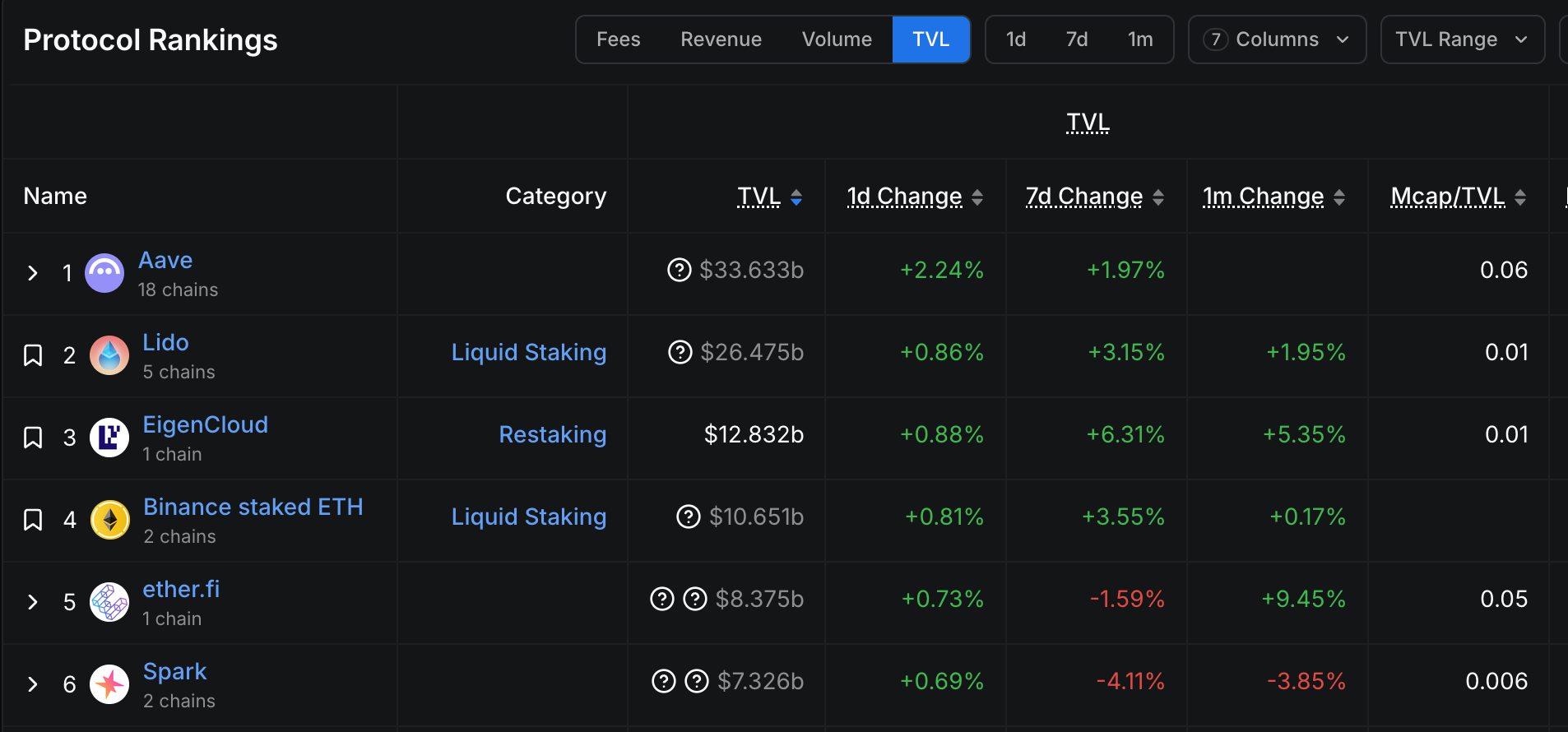Viewport: 1568px width, 732px height.
Task: Choose the 7d time period
Action: pyautogui.click(x=1076, y=39)
